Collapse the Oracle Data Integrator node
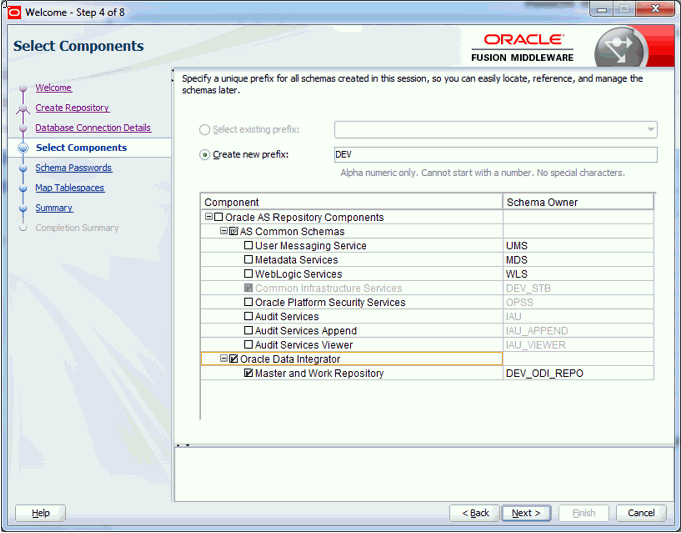 coord(224,358)
